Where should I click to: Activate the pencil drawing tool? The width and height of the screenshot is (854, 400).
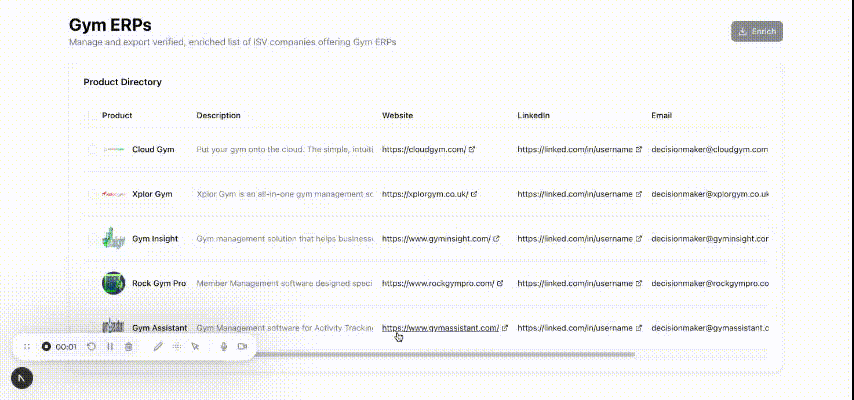pos(158,346)
